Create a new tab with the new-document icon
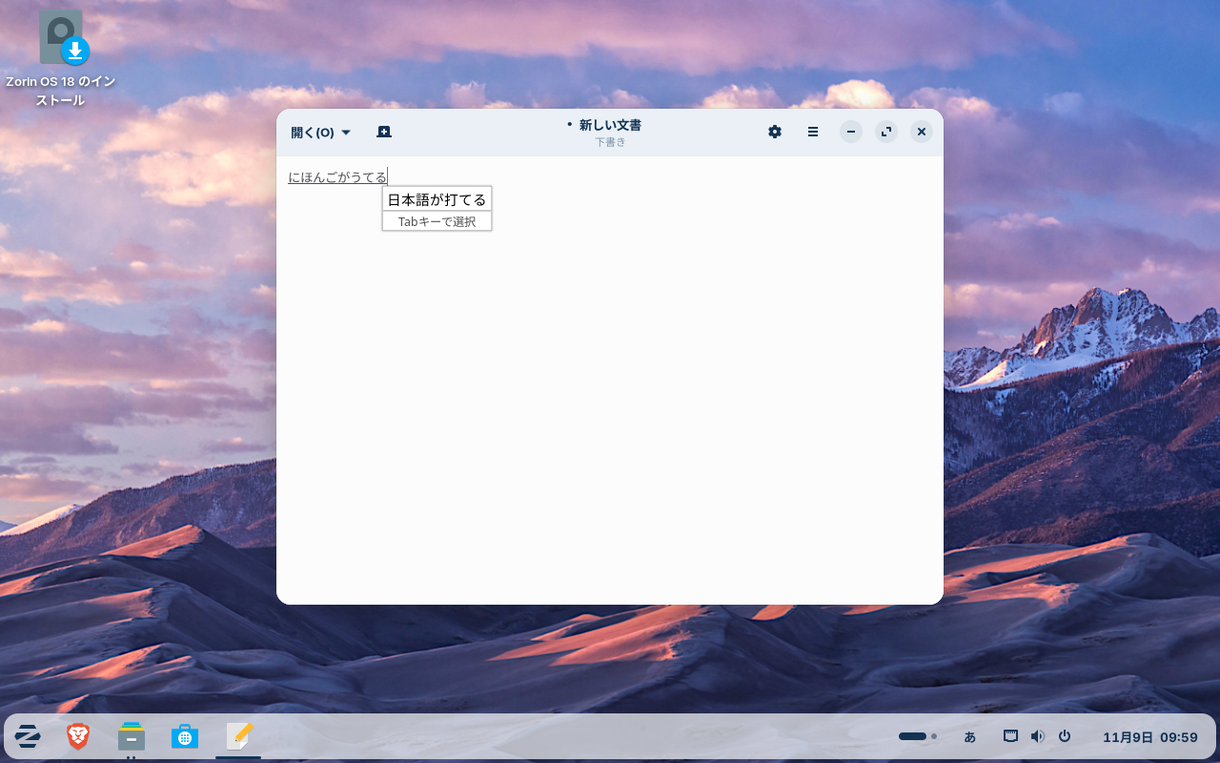 384,132
